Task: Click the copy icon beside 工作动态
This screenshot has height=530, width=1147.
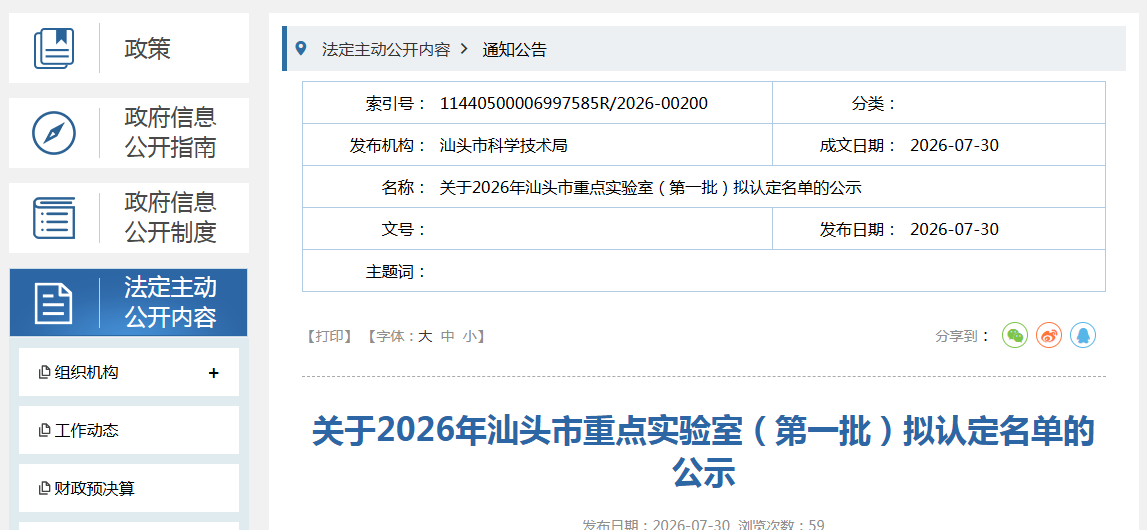Action: (44, 431)
